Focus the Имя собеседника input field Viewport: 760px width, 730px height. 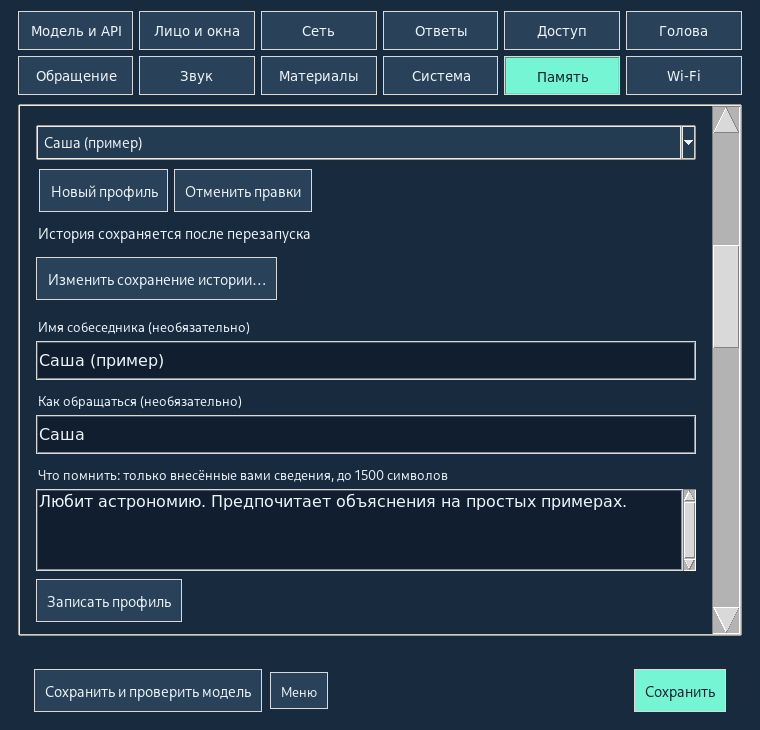pyautogui.click(x=366, y=360)
